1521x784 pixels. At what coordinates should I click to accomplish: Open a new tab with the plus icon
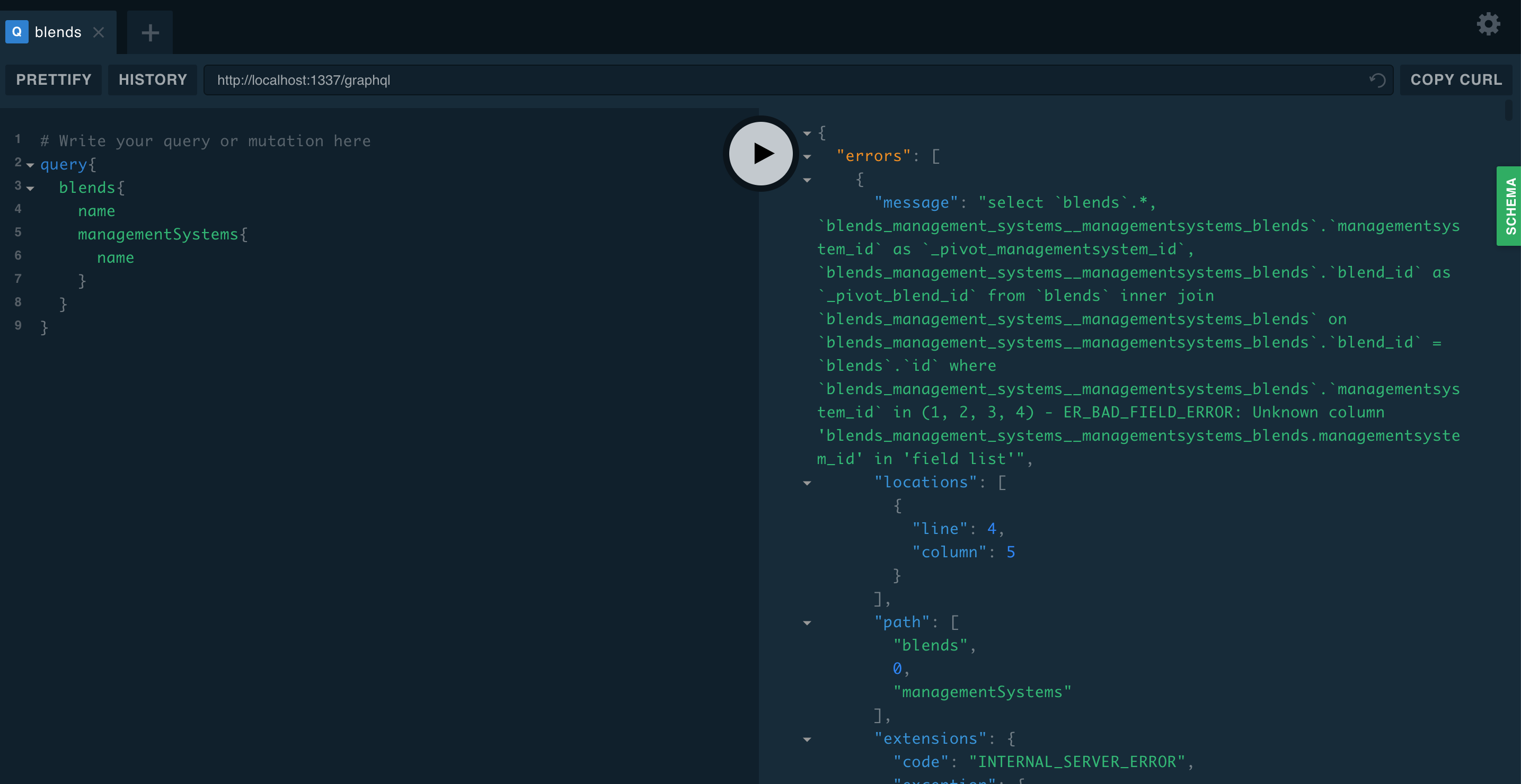(149, 32)
